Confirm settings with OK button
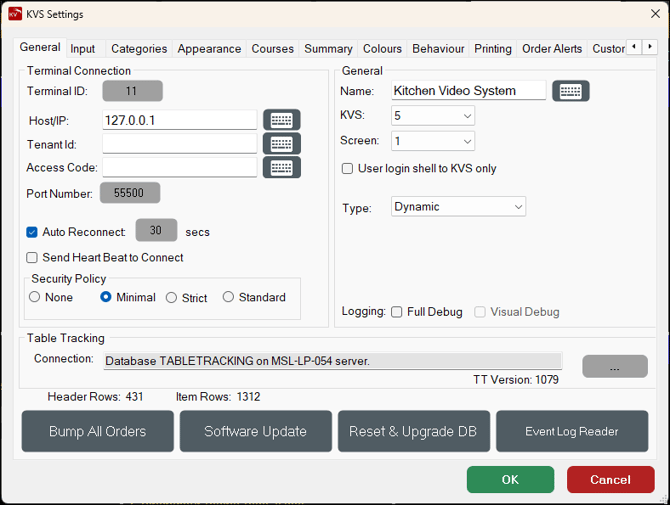Image resolution: width=670 pixels, height=505 pixels. [x=510, y=479]
